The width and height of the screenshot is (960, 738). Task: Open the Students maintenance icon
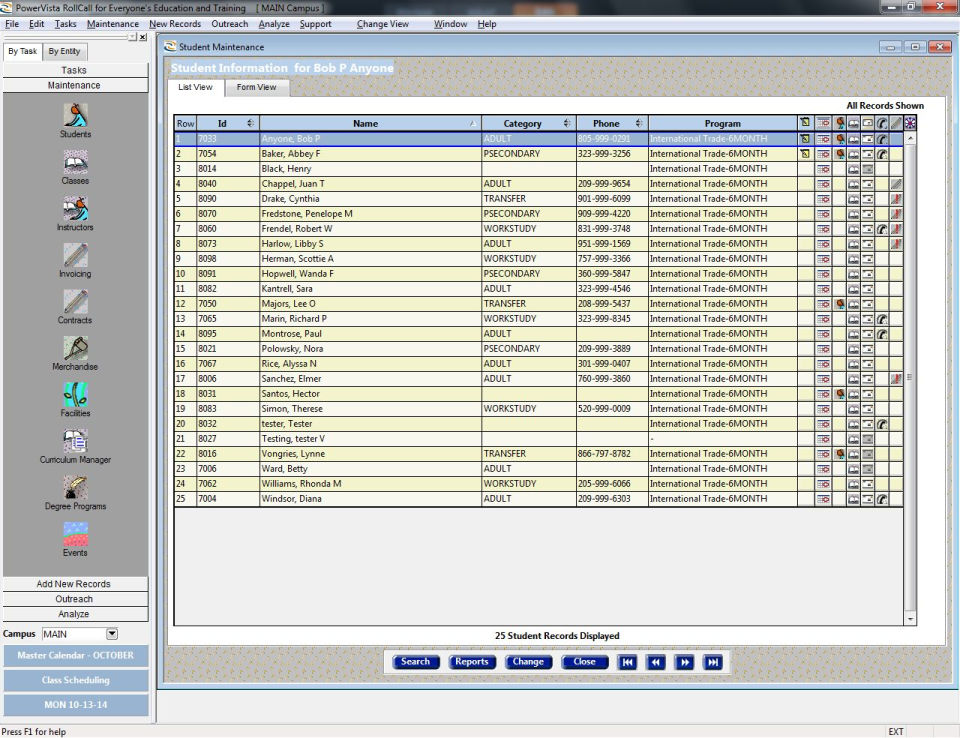pyautogui.click(x=75, y=115)
